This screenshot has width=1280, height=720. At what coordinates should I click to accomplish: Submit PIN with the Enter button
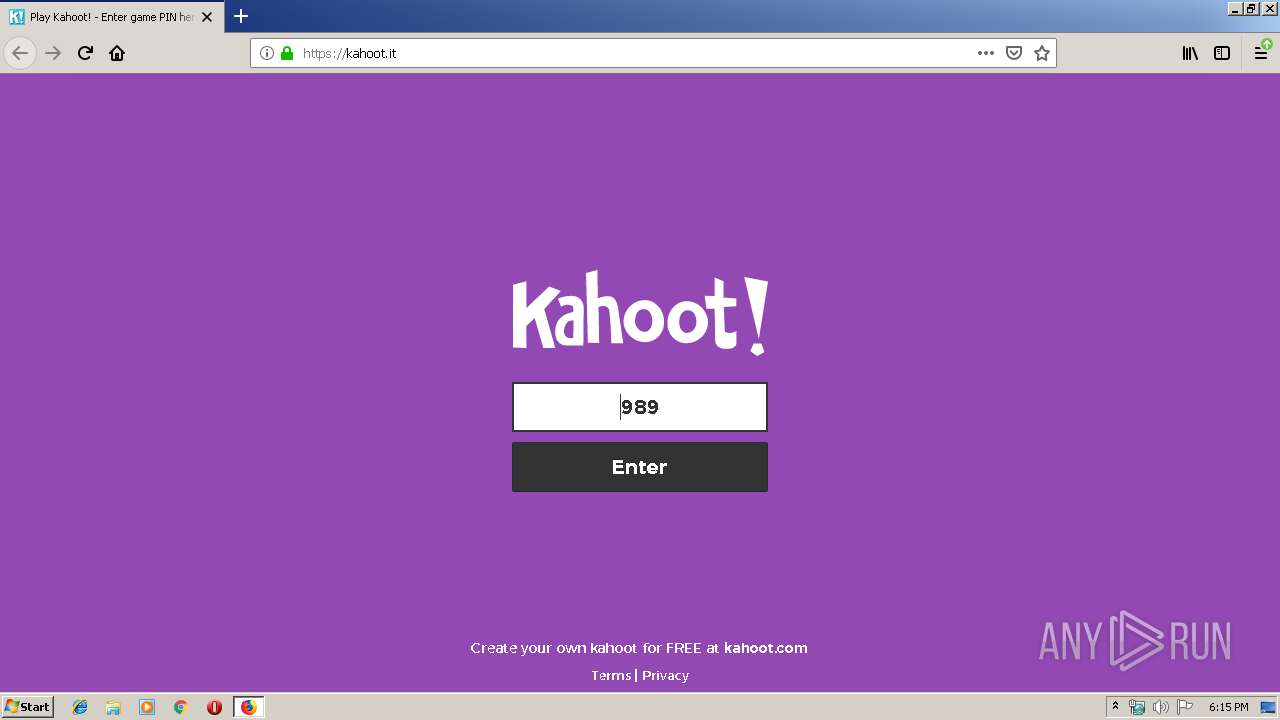(x=640, y=467)
